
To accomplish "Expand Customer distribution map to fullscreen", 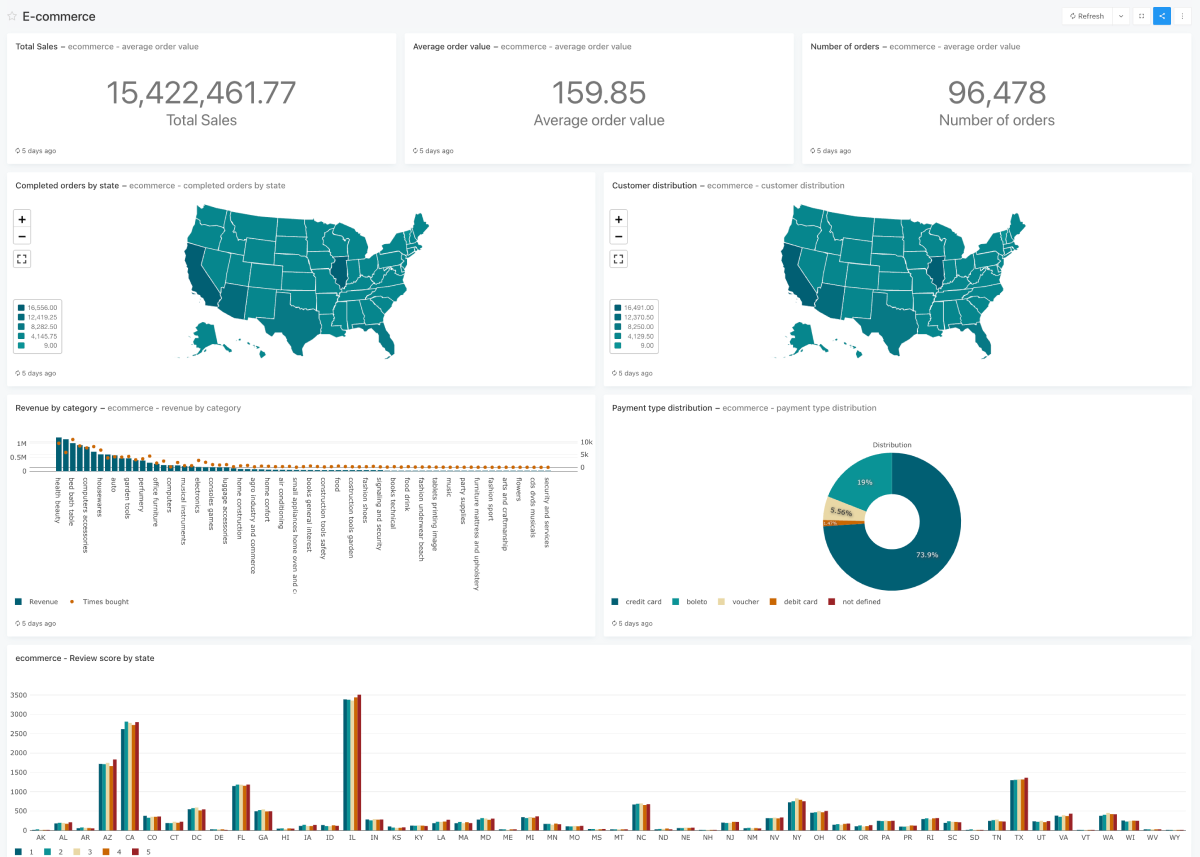I will 619,259.
